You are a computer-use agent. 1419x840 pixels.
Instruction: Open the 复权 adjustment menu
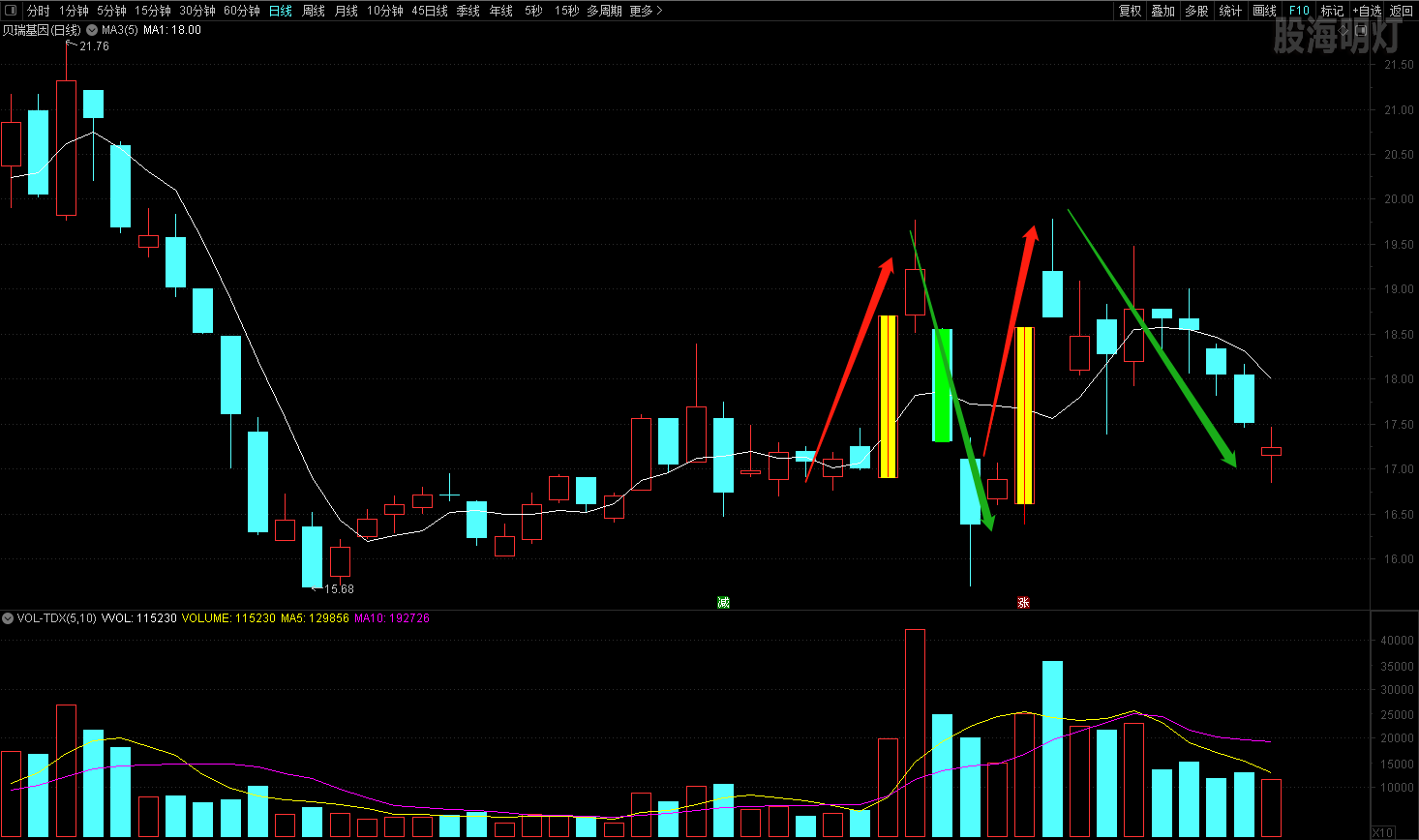click(x=1131, y=11)
